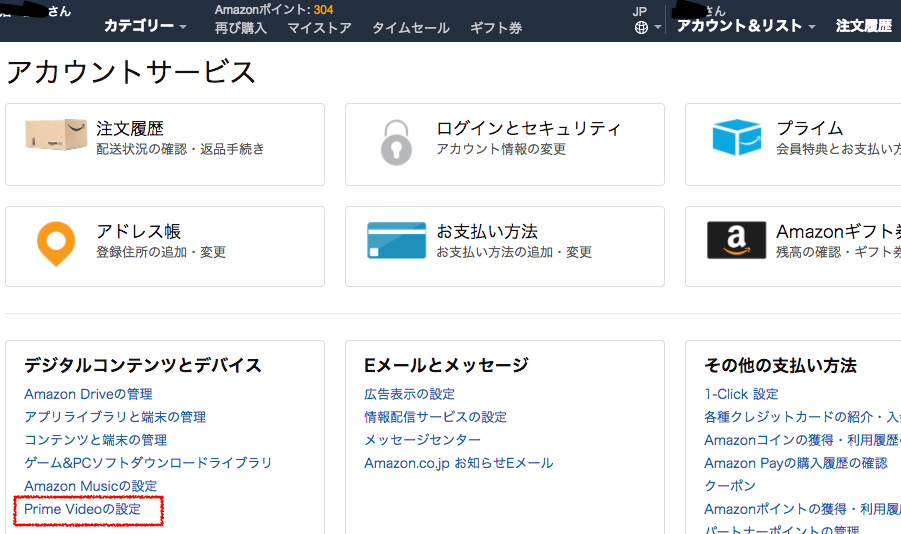Image resolution: width=901 pixels, height=534 pixels.
Task: Open ギフト券 in the navigation bar
Action: pyautogui.click(x=496, y=28)
